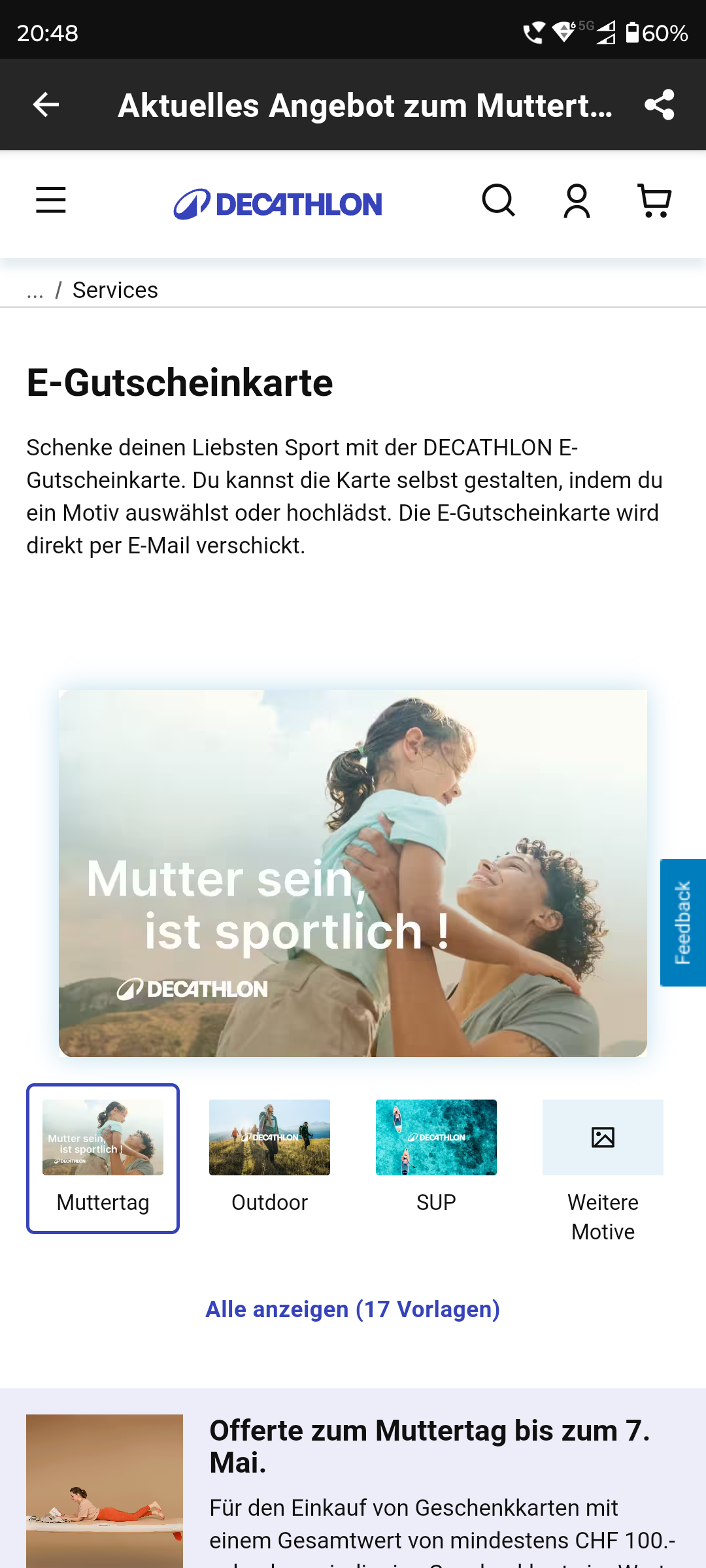
Task: Tap the Weitere Motive label
Action: pos(603,1217)
